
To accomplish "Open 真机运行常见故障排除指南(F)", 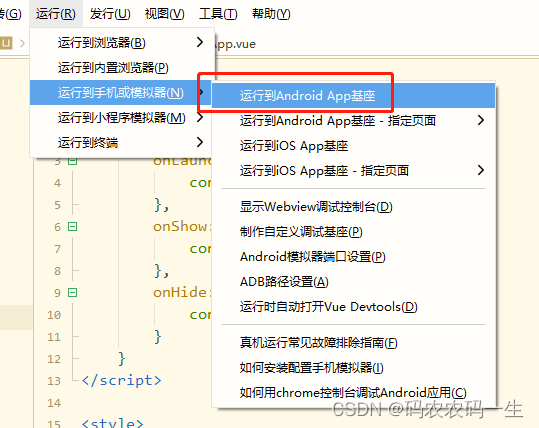I will [x=353, y=342].
